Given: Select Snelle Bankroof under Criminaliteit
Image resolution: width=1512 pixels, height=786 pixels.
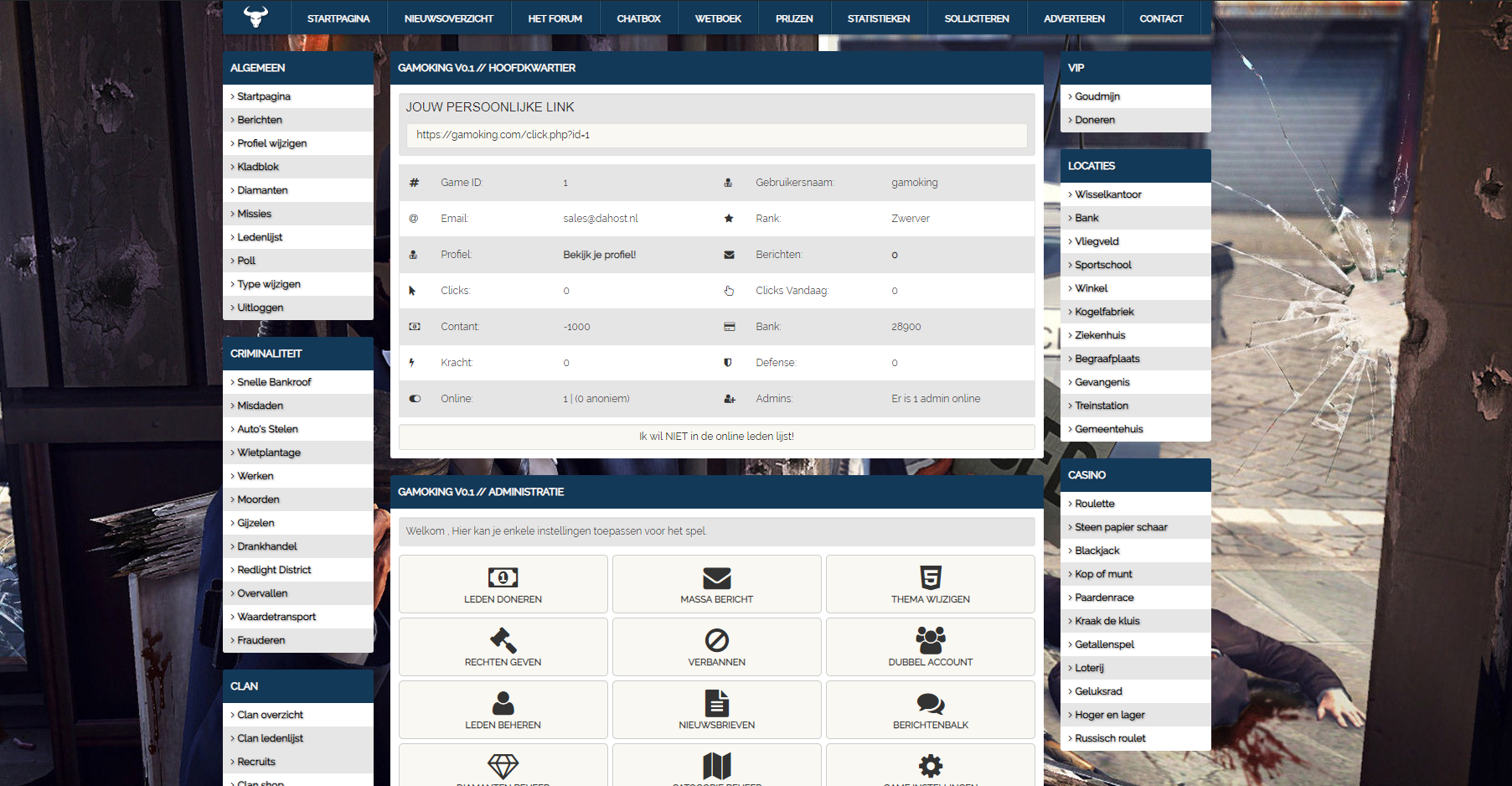Looking at the screenshot, I should [x=274, y=382].
